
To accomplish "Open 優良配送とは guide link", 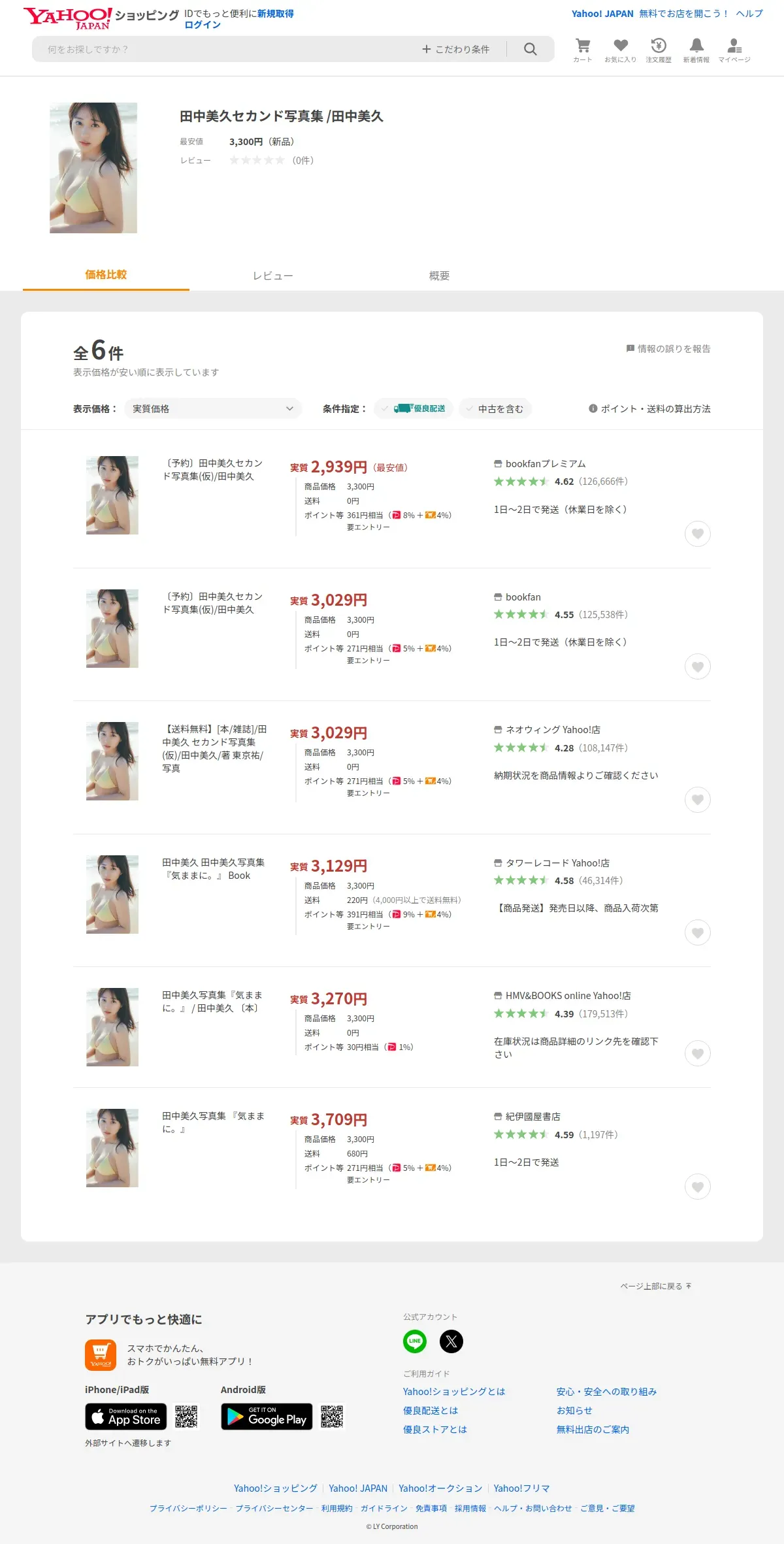I will (431, 1411).
